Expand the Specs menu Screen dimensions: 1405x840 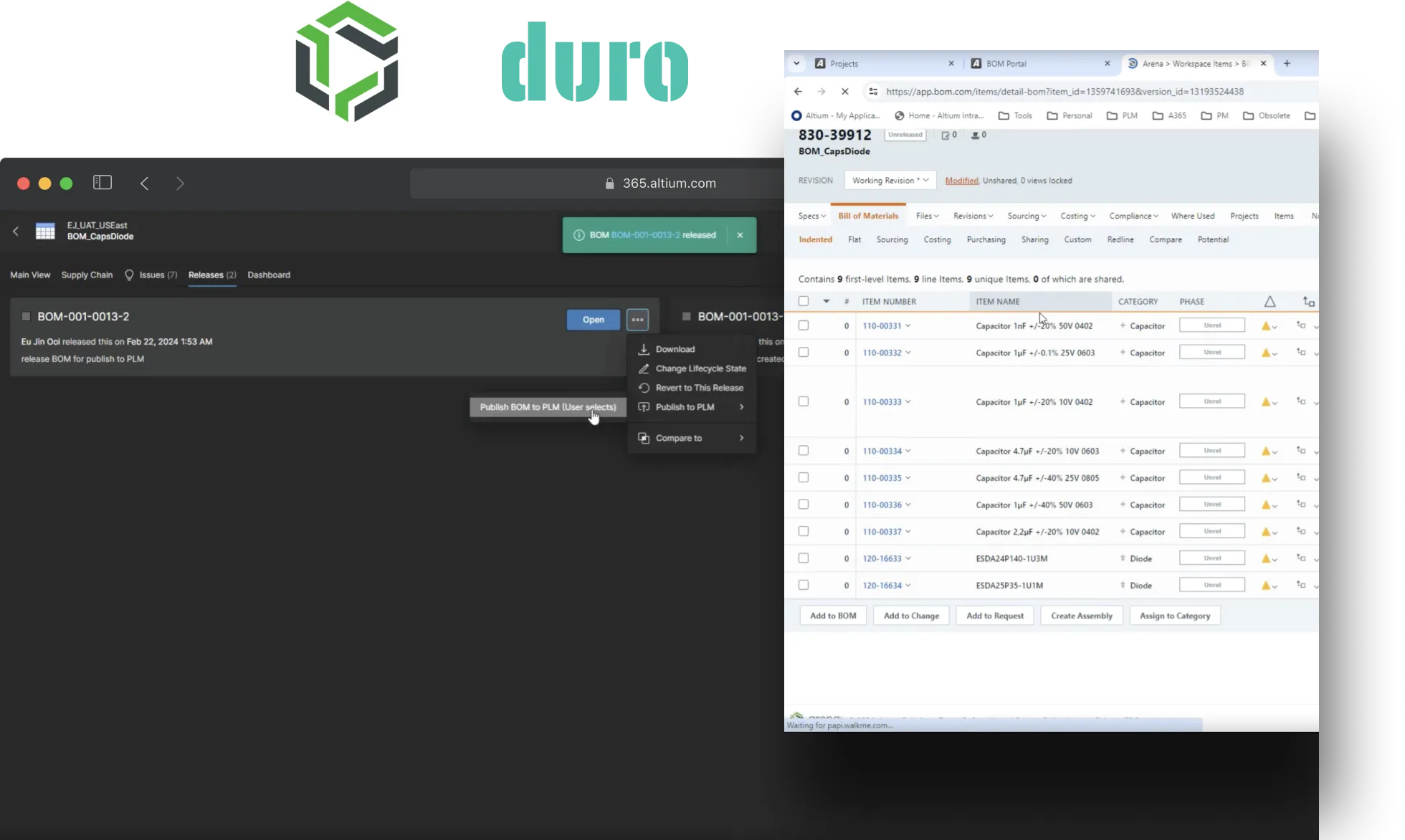[x=811, y=216]
